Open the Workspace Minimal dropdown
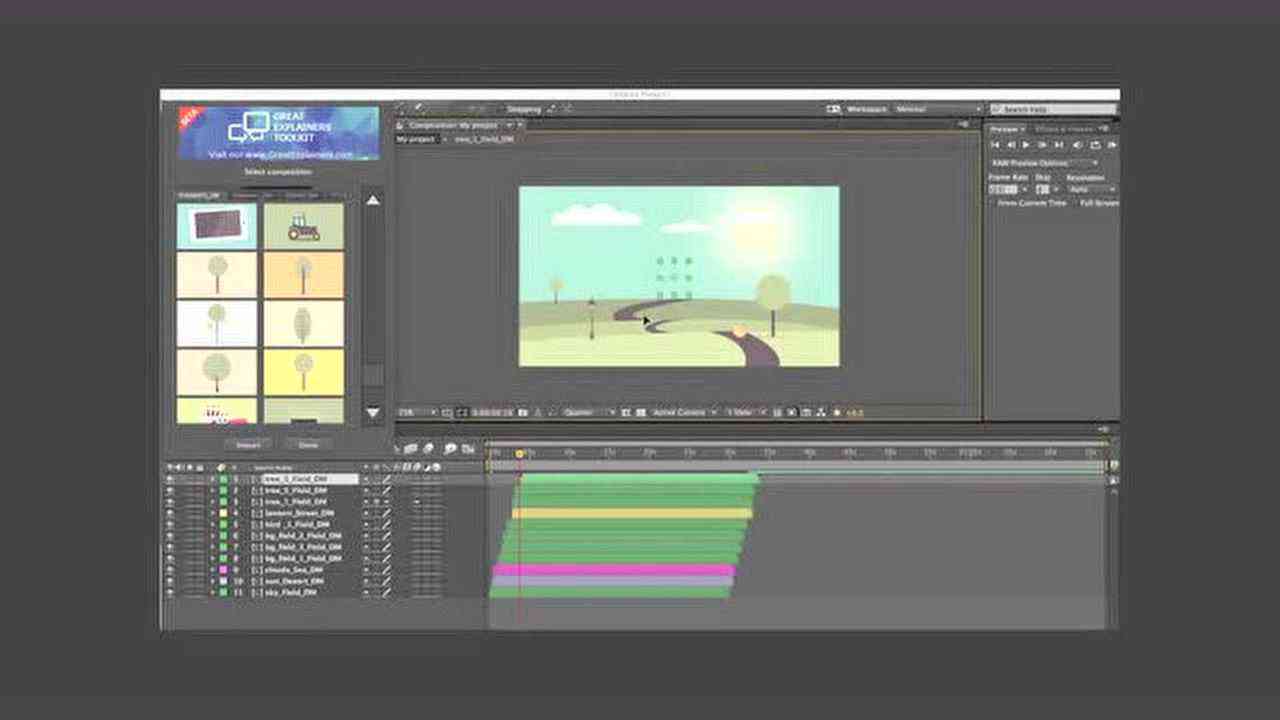1280x720 pixels. pos(938,109)
